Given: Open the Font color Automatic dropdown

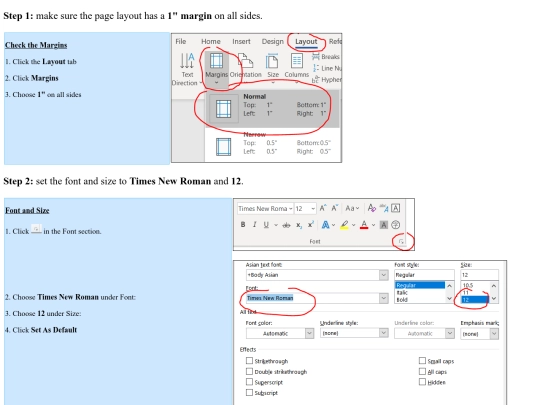Looking at the screenshot, I should [309, 333].
